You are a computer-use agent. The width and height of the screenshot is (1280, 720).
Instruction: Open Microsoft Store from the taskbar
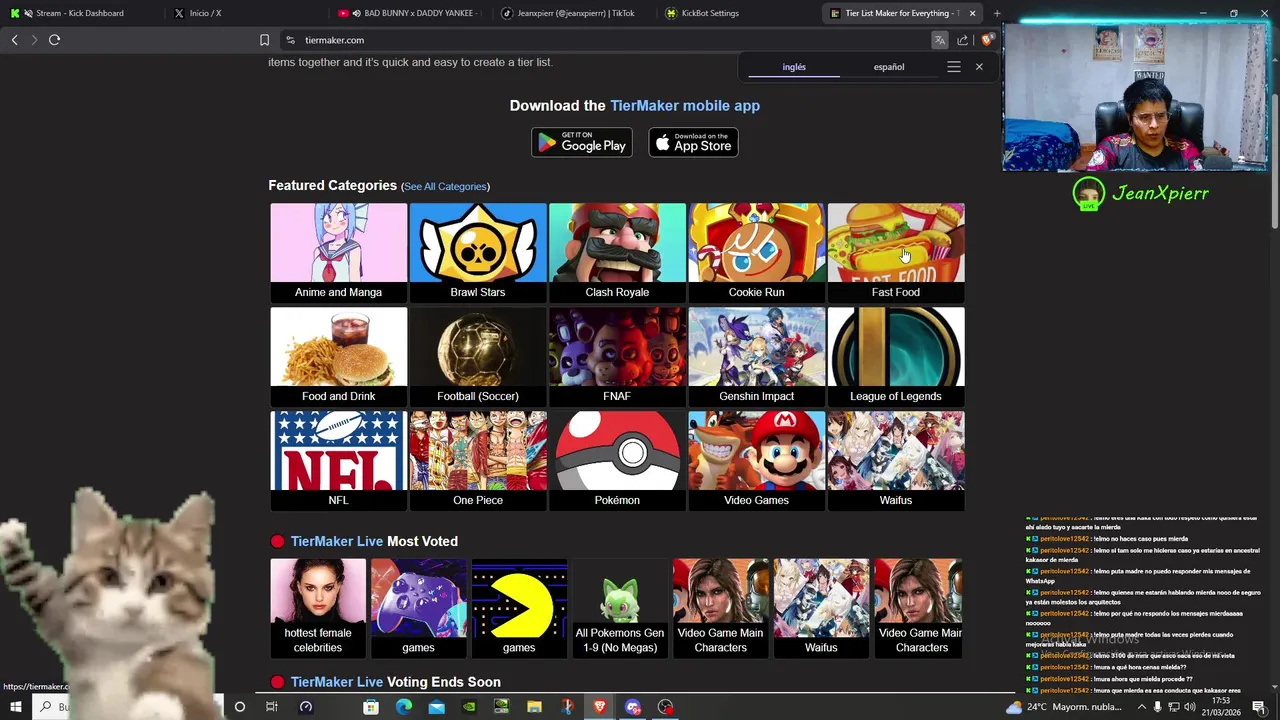[x=371, y=707]
